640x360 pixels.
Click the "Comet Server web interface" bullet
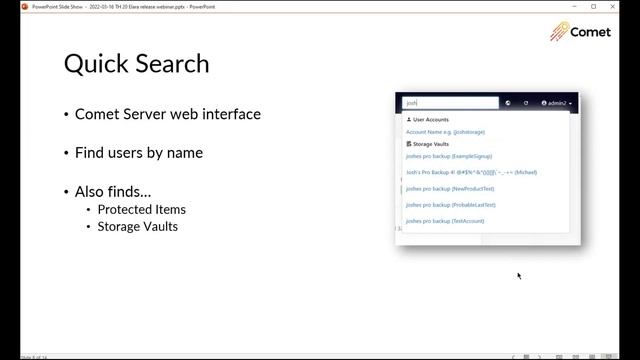[x=167, y=114]
